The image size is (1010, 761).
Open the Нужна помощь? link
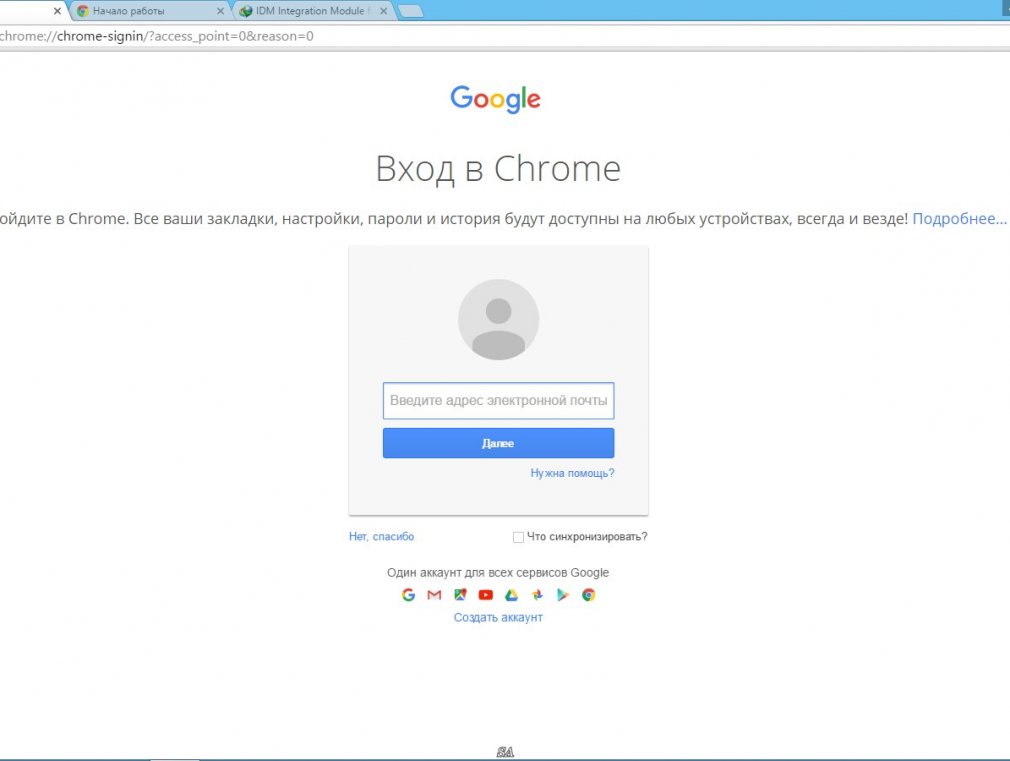(572, 473)
